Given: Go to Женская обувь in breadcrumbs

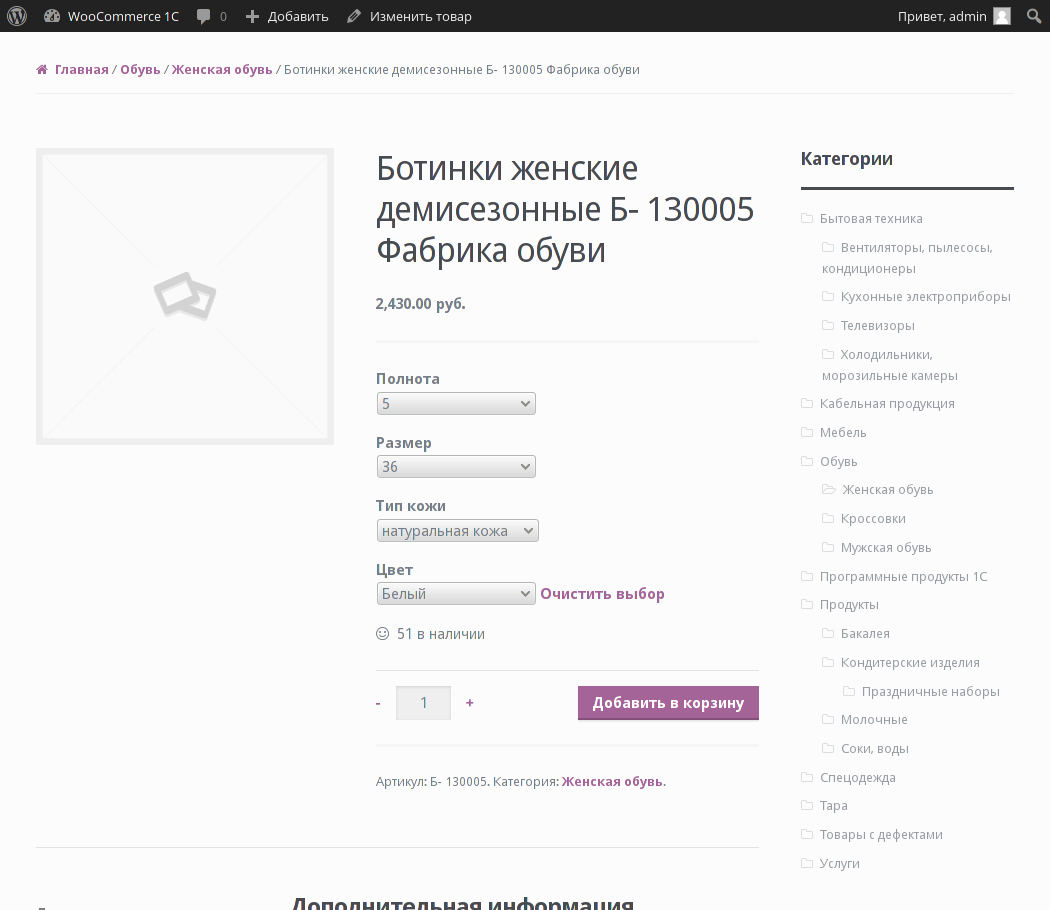Looking at the screenshot, I should [222, 70].
